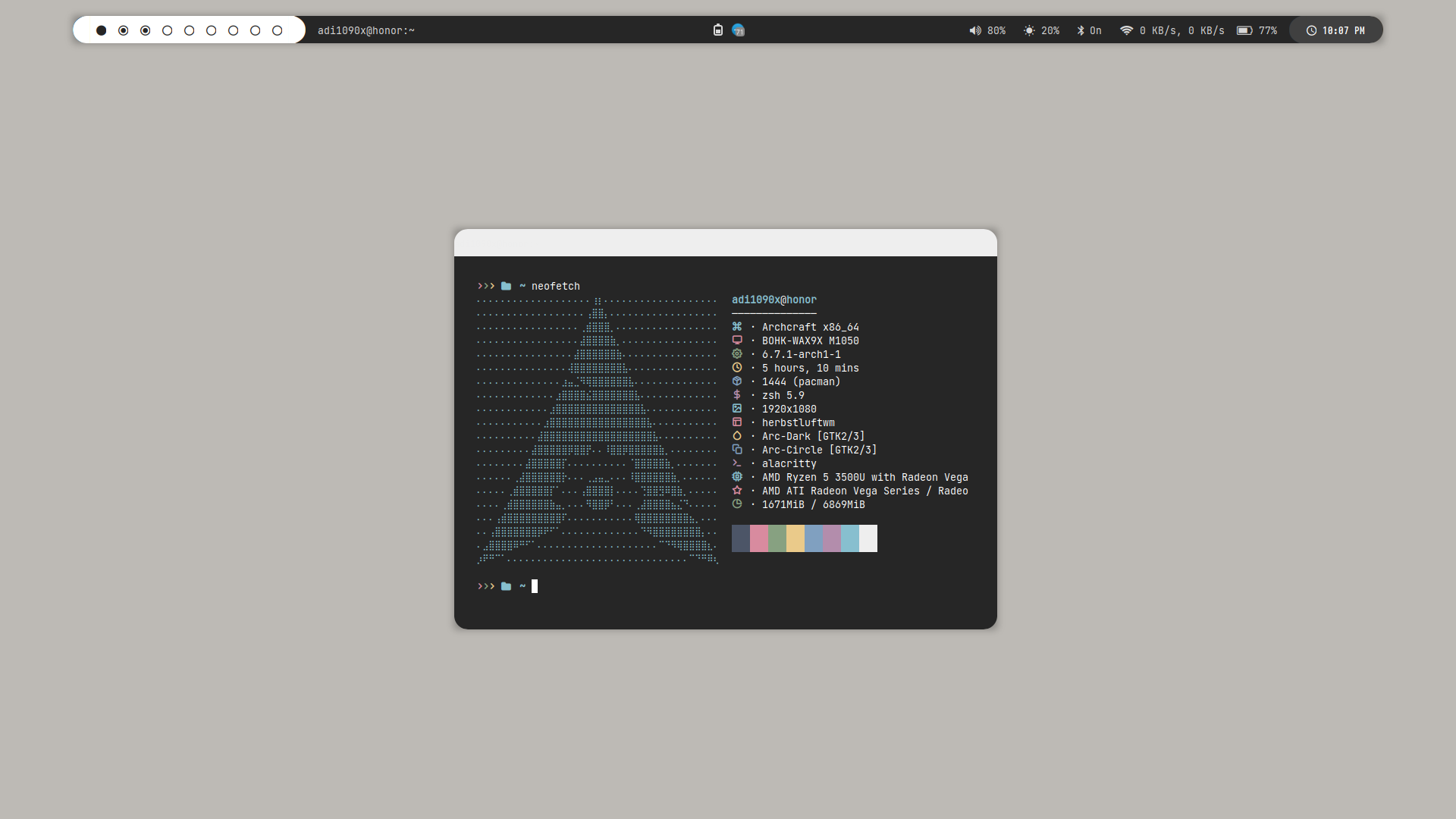Click the WiFi network speed icon
Viewport: 1456px width, 819px height.
click(x=1126, y=30)
